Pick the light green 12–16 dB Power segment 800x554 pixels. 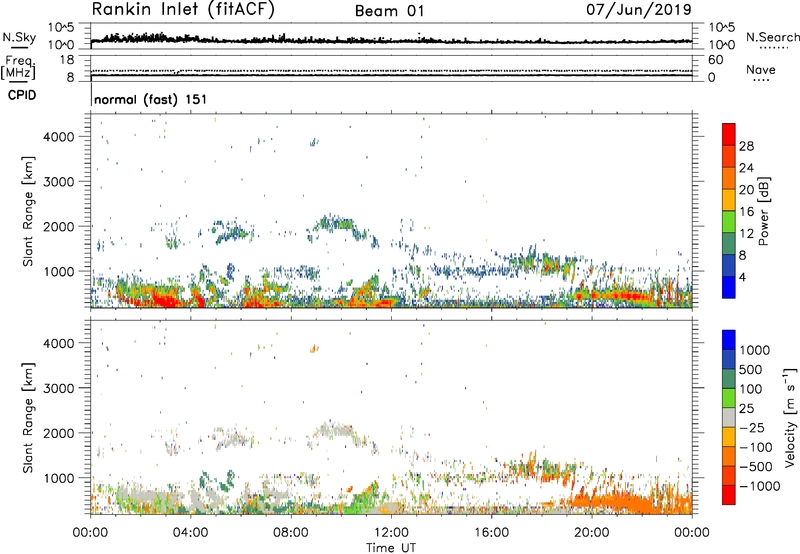pyautogui.click(x=729, y=221)
